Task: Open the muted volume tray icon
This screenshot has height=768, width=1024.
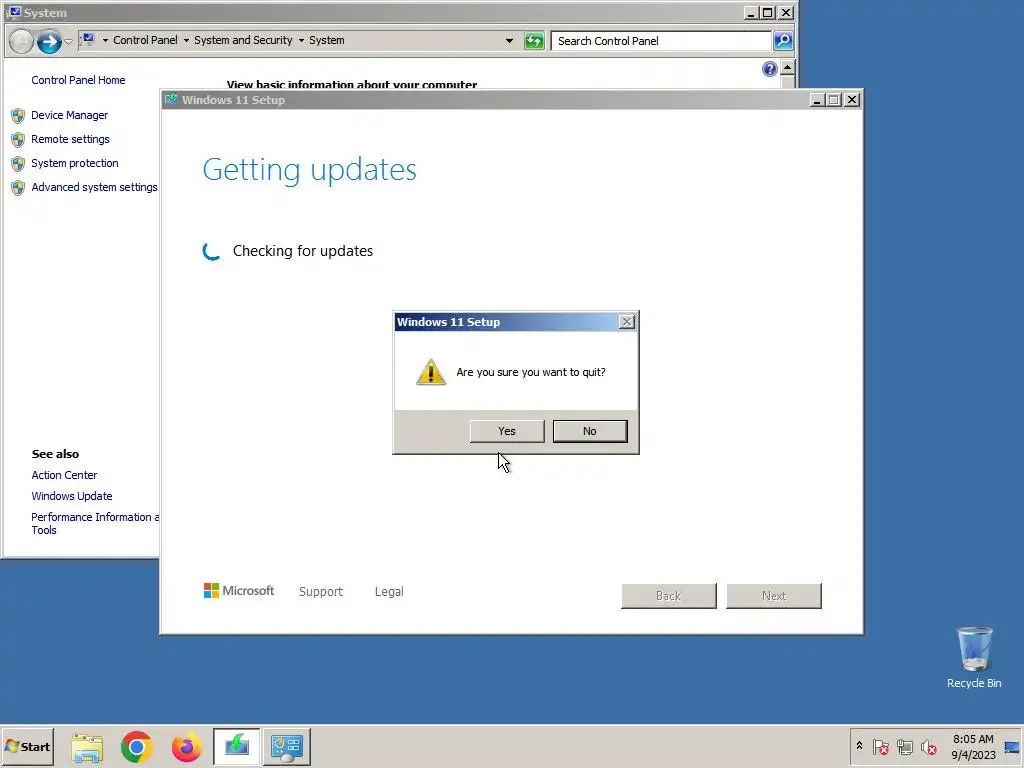Action: pyautogui.click(x=929, y=746)
